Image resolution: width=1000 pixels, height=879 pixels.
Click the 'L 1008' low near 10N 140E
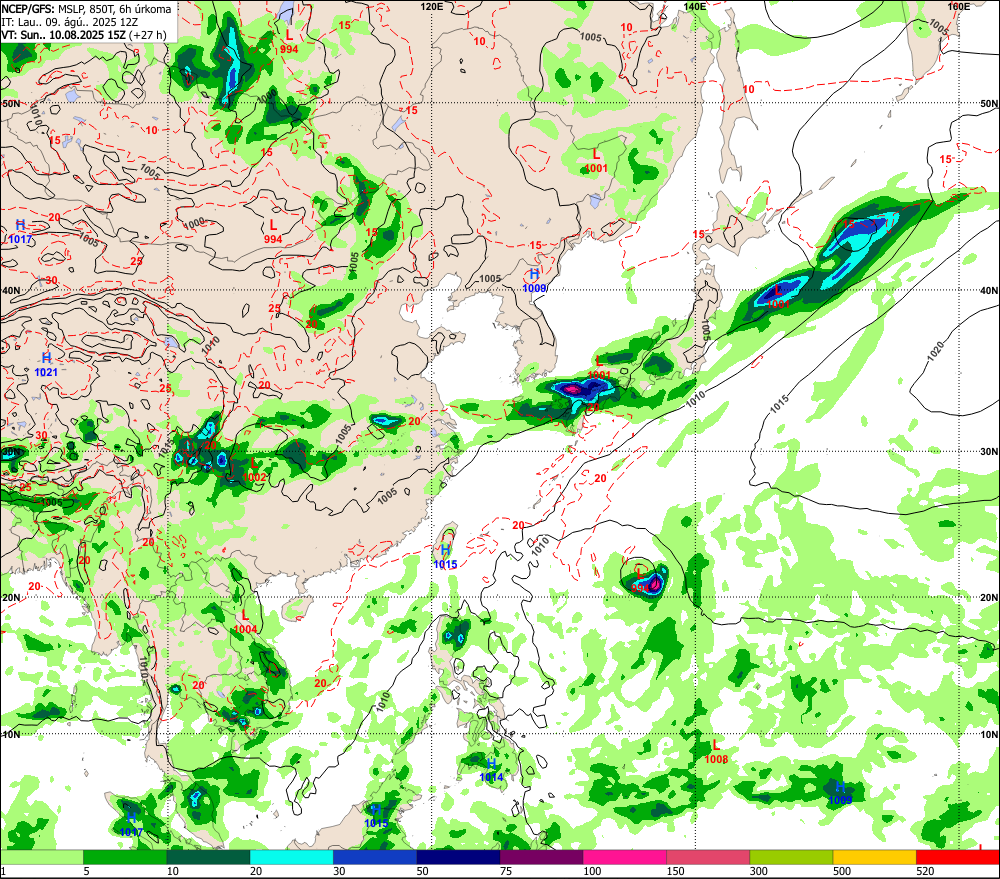[x=716, y=751]
